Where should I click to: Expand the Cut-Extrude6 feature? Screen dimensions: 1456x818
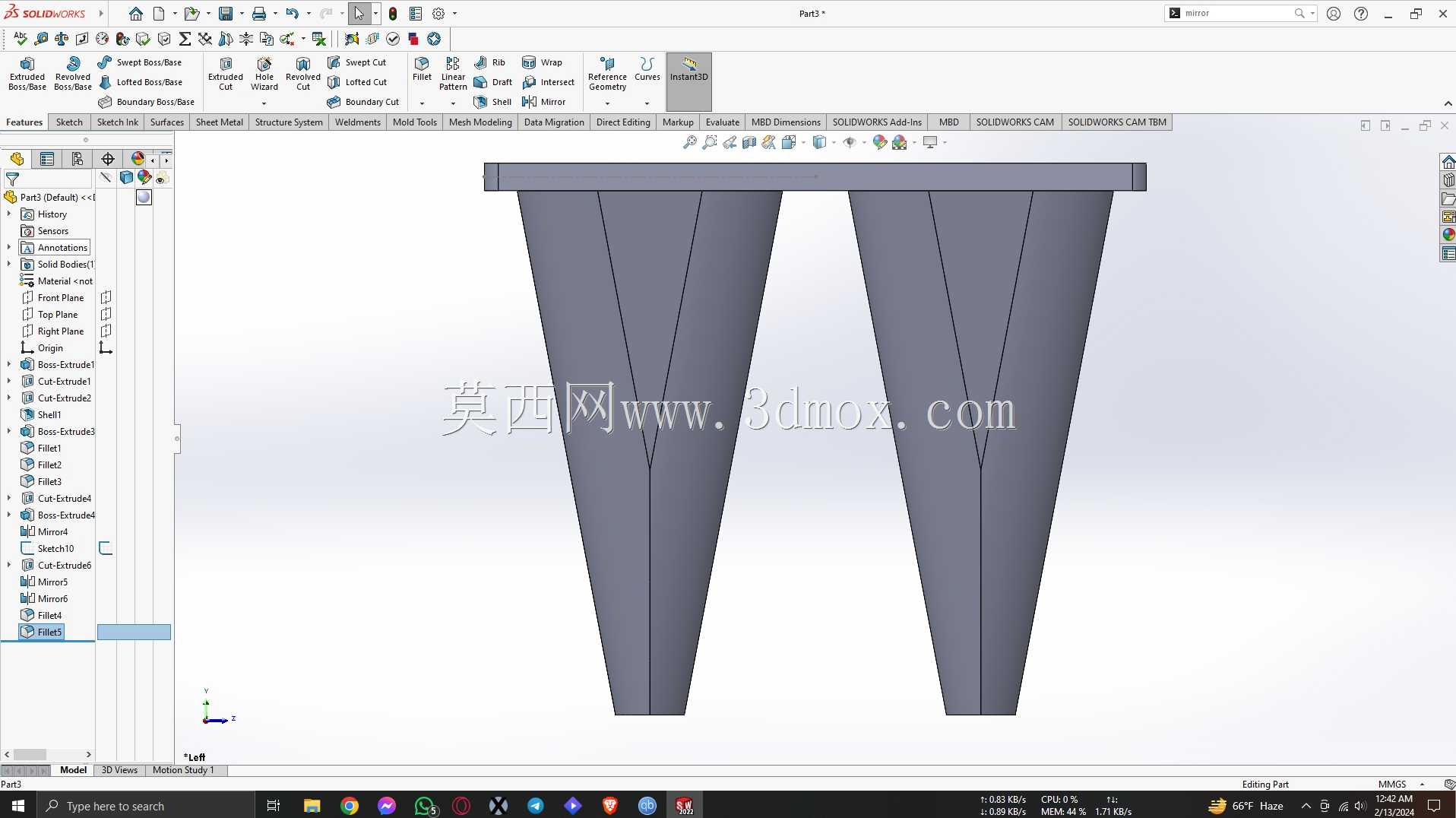coord(9,565)
